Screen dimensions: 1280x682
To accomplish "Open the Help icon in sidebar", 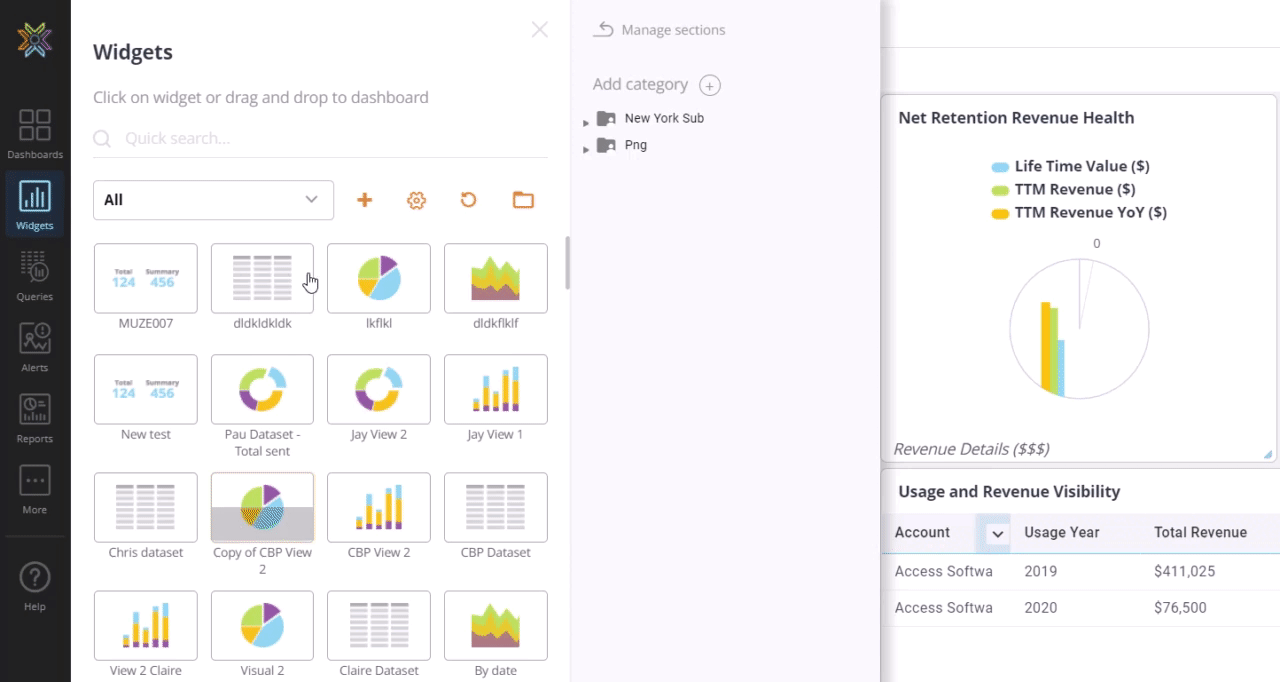I will (35, 585).
